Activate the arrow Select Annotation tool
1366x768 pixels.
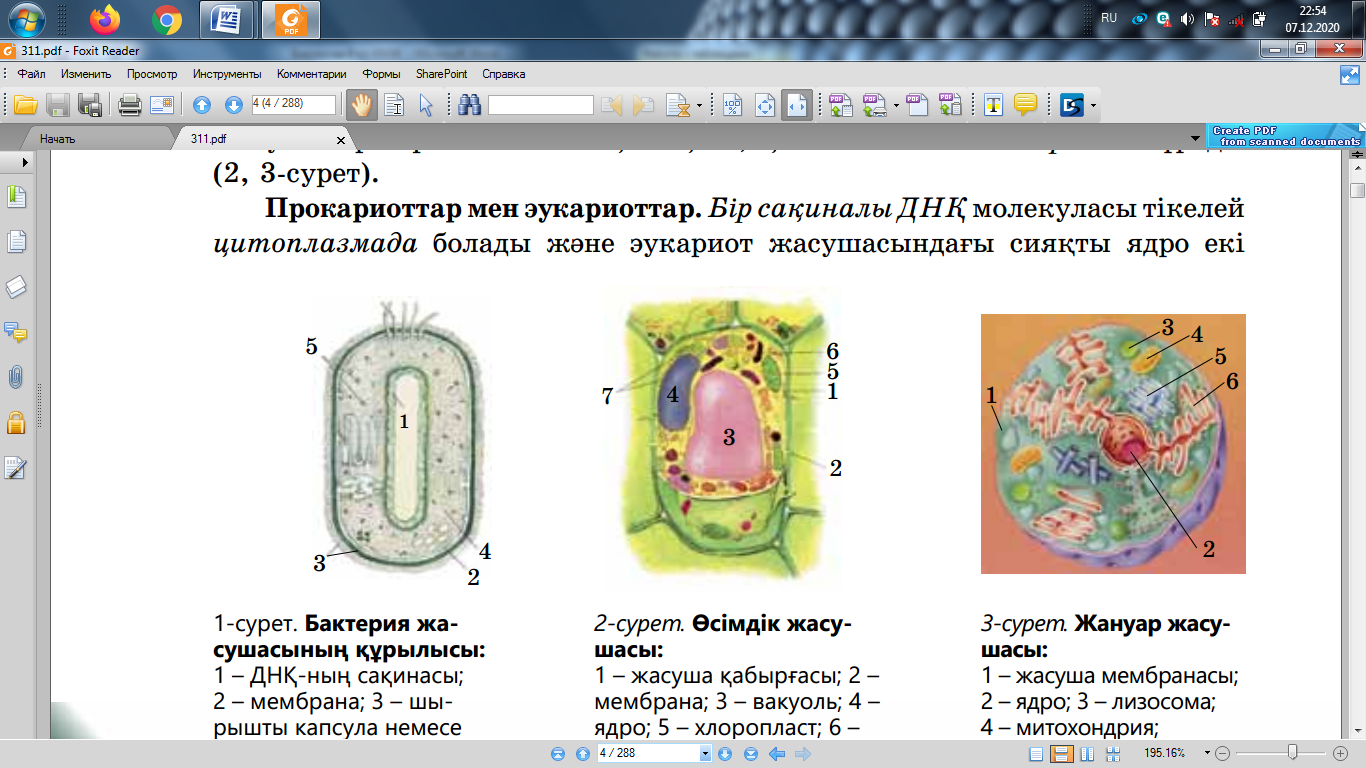click(426, 105)
